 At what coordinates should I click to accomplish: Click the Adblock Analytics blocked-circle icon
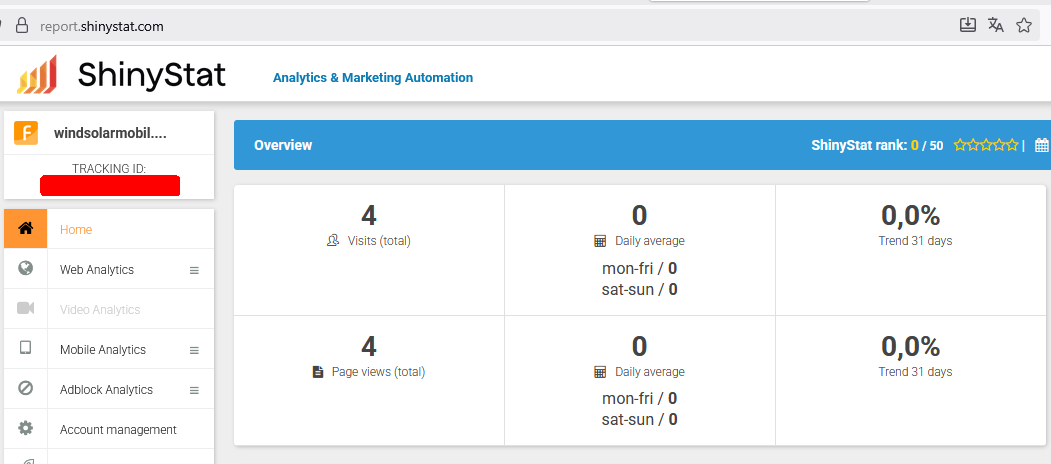point(26,389)
